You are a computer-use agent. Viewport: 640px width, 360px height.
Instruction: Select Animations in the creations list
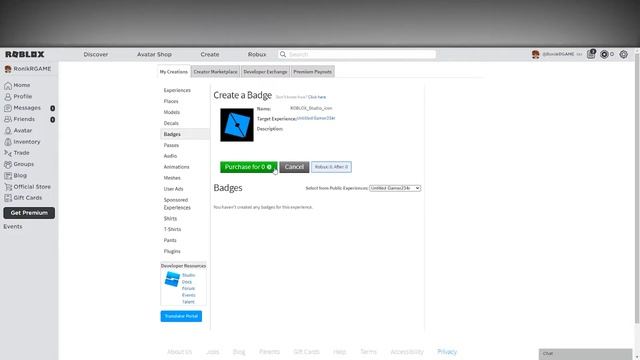point(176,167)
